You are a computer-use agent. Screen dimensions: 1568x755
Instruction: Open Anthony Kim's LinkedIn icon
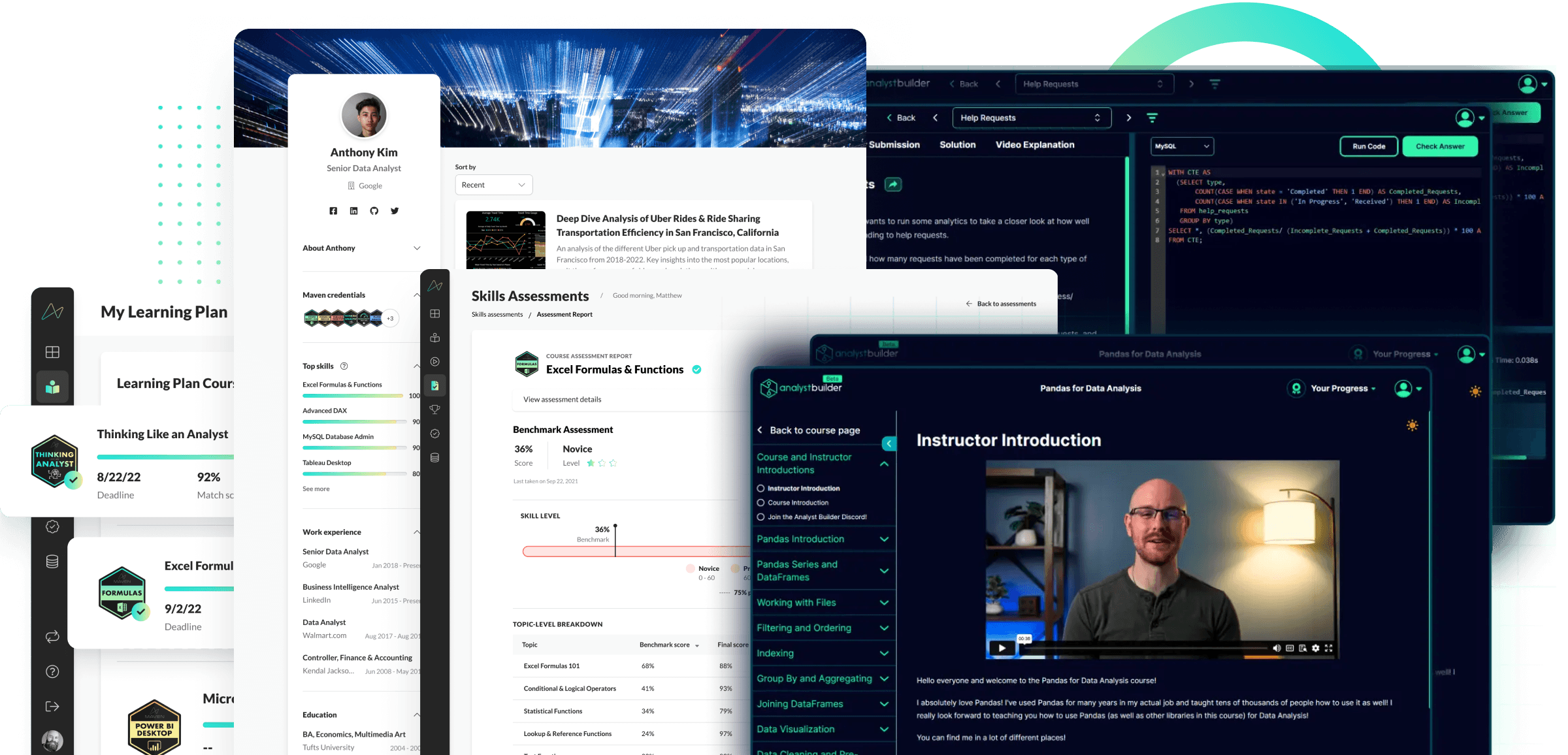click(353, 211)
